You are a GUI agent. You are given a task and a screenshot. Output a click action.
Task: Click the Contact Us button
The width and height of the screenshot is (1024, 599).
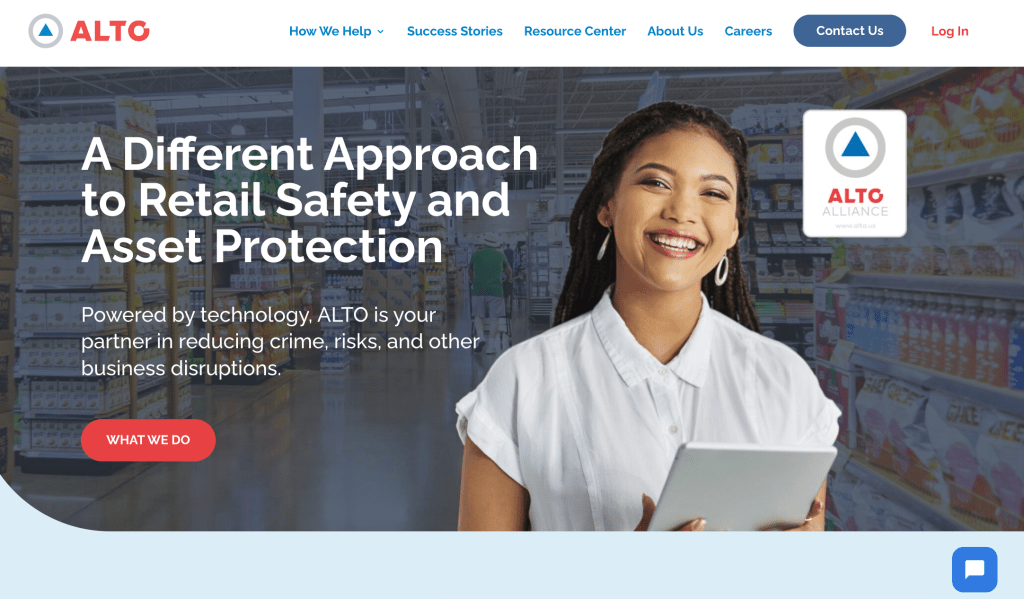(850, 31)
